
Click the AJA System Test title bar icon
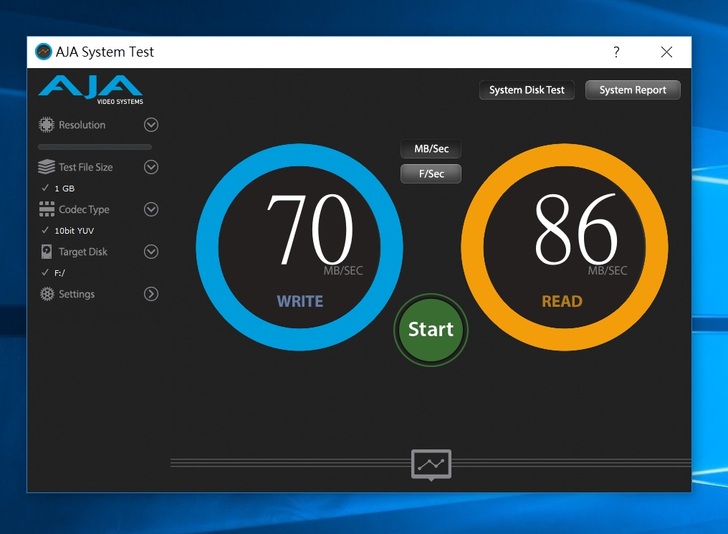[44, 52]
